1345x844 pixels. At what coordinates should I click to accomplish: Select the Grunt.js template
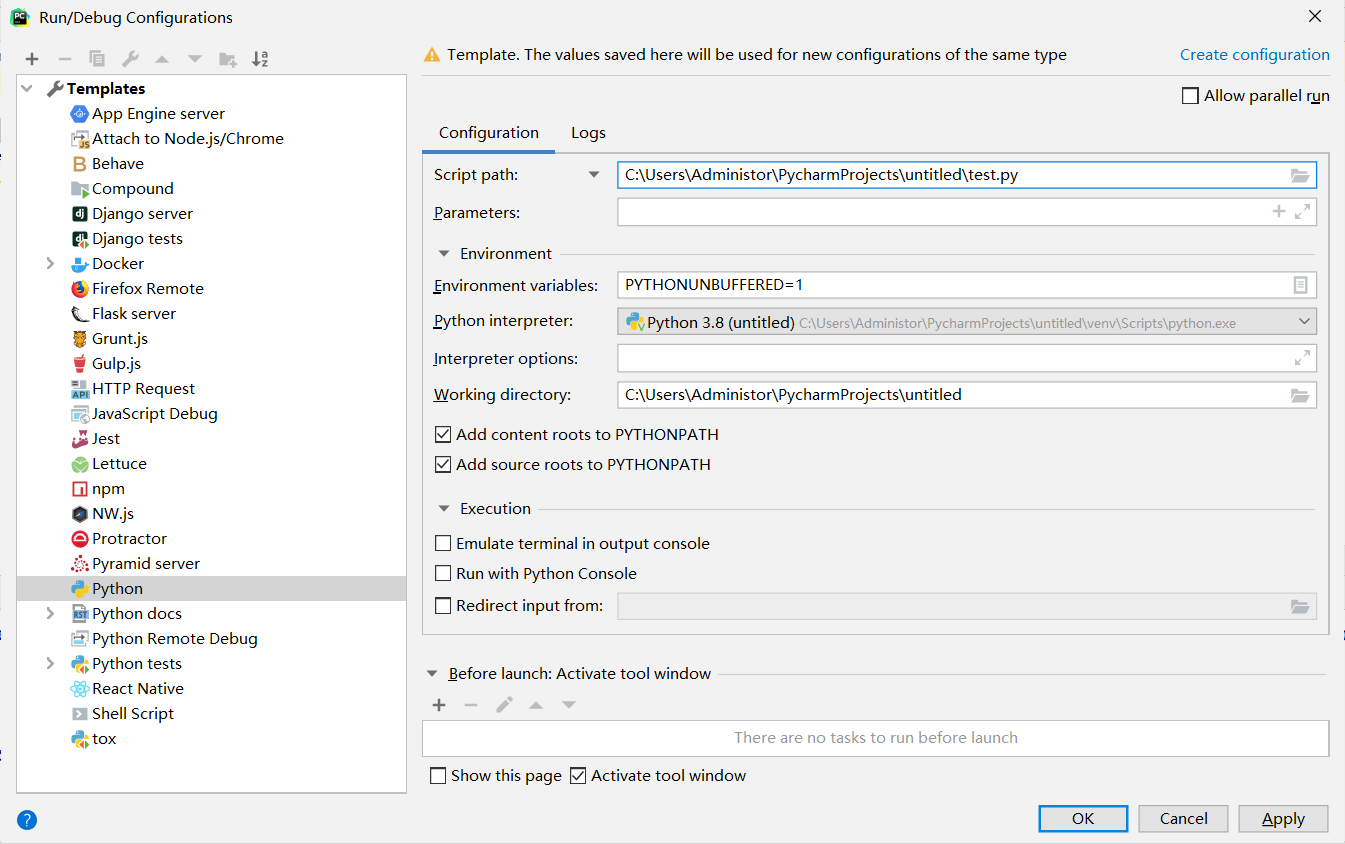tap(119, 339)
